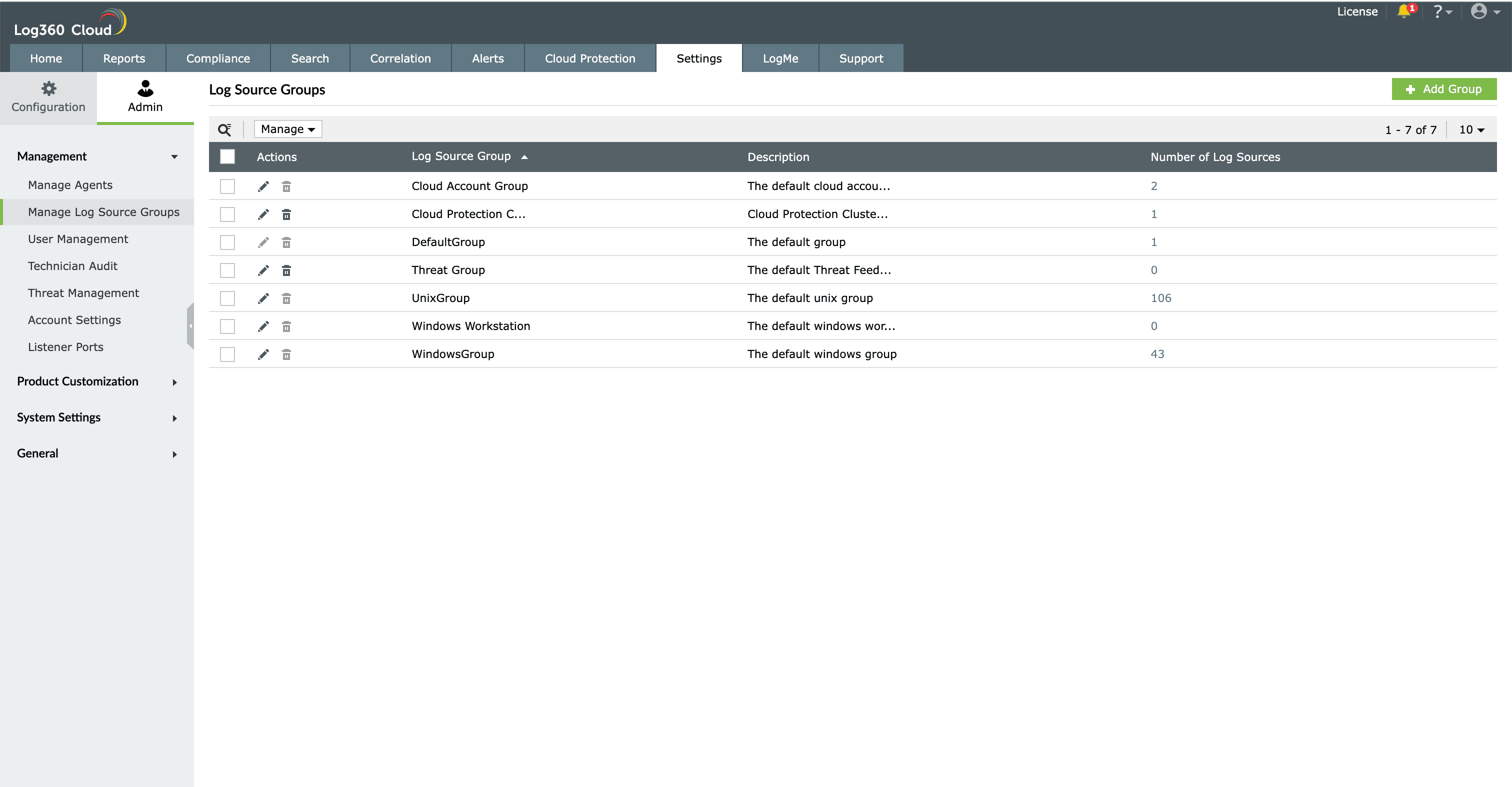1512x787 pixels.
Task: Edit the Cloud Protection C... group
Action: click(263, 214)
